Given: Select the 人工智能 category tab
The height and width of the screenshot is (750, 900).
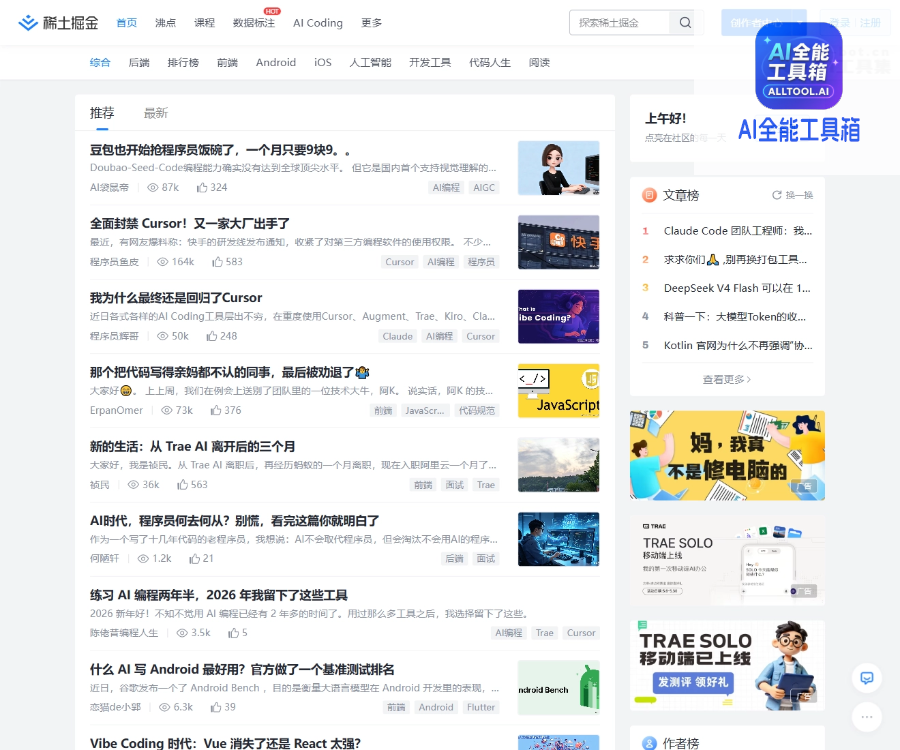Looking at the screenshot, I should (370, 63).
